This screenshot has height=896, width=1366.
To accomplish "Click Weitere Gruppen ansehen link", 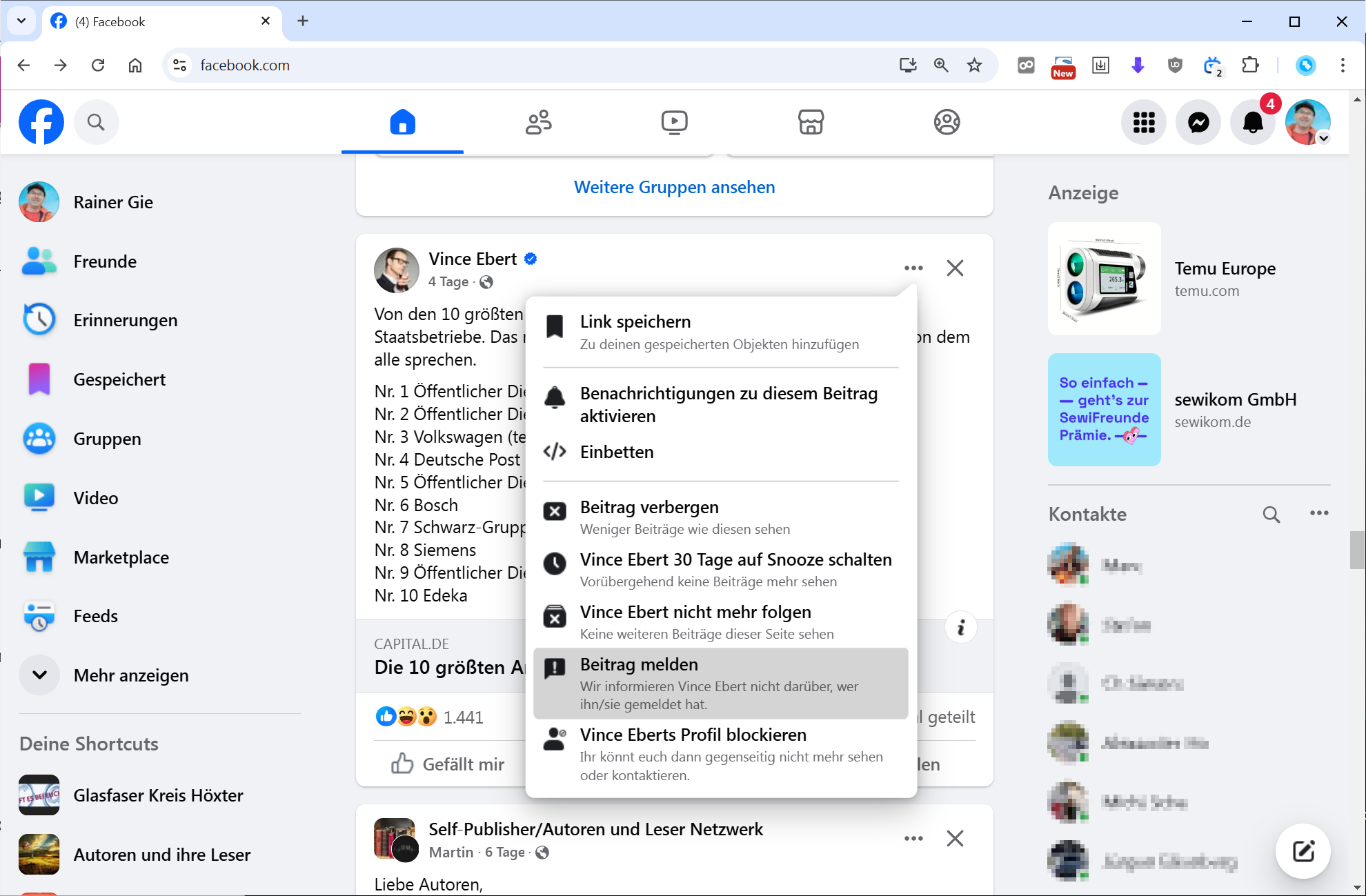I will (674, 187).
